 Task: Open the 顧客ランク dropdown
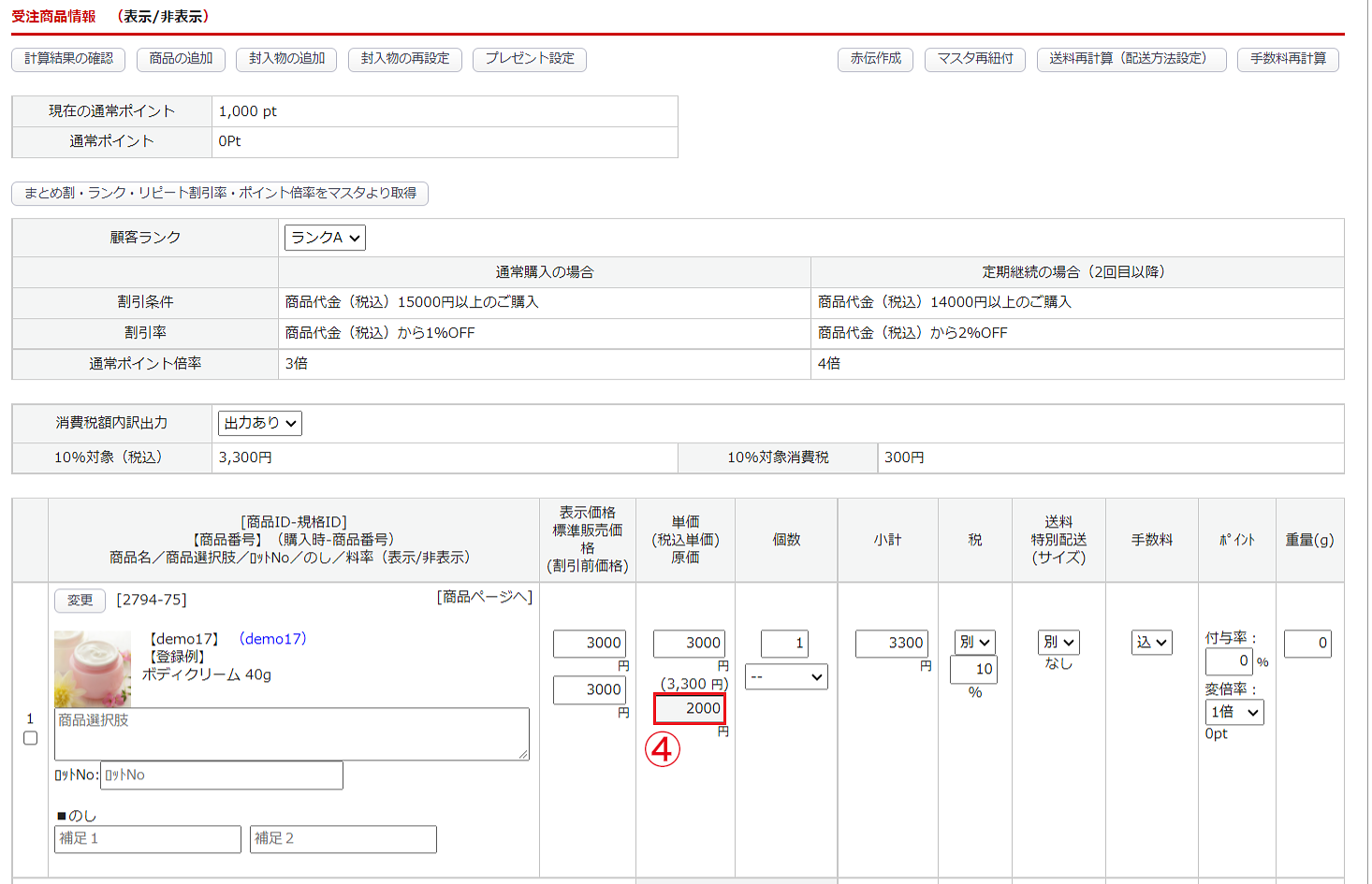coord(325,238)
